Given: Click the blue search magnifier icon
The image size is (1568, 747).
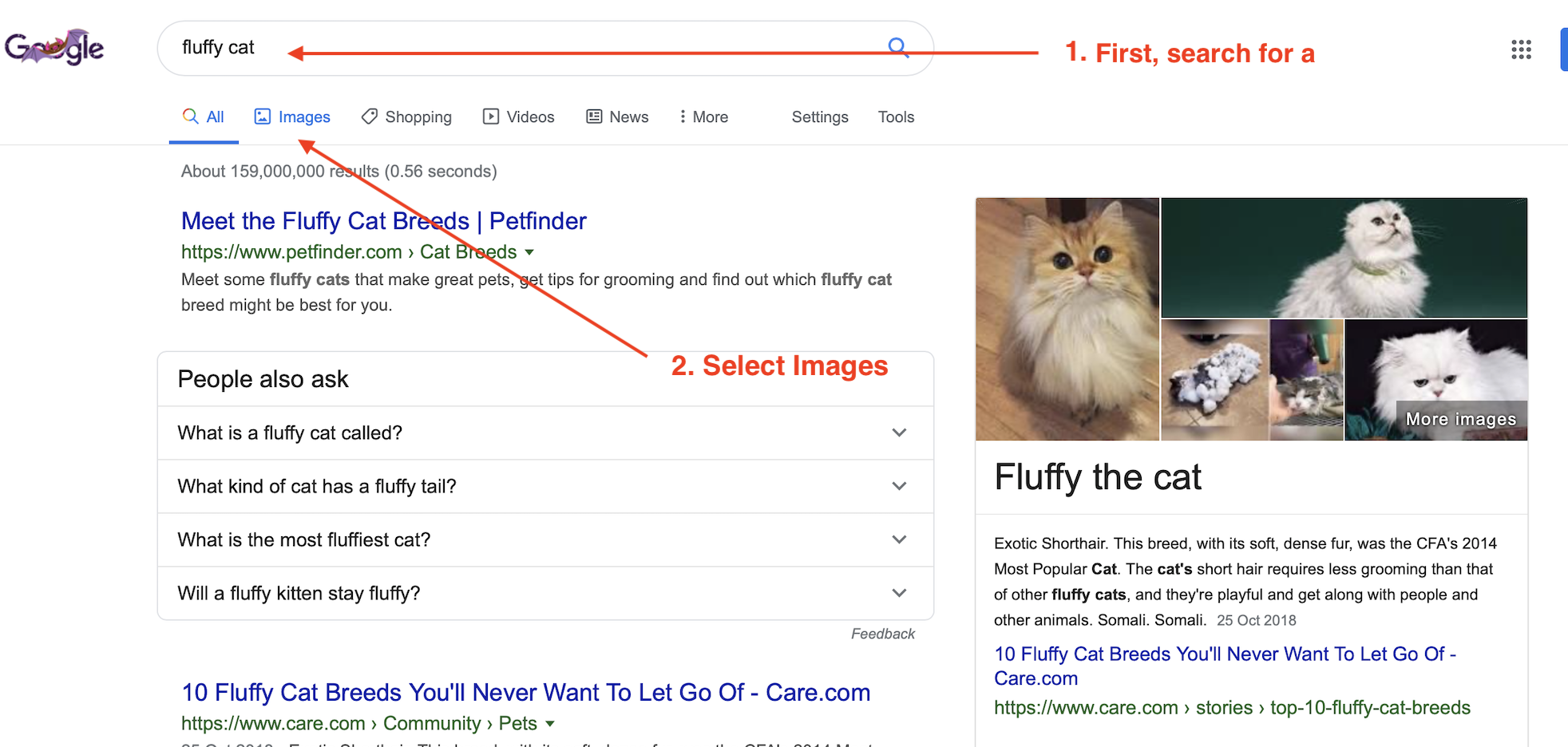Looking at the screenshot, I should pyautogui.click(x=898, y=47).
